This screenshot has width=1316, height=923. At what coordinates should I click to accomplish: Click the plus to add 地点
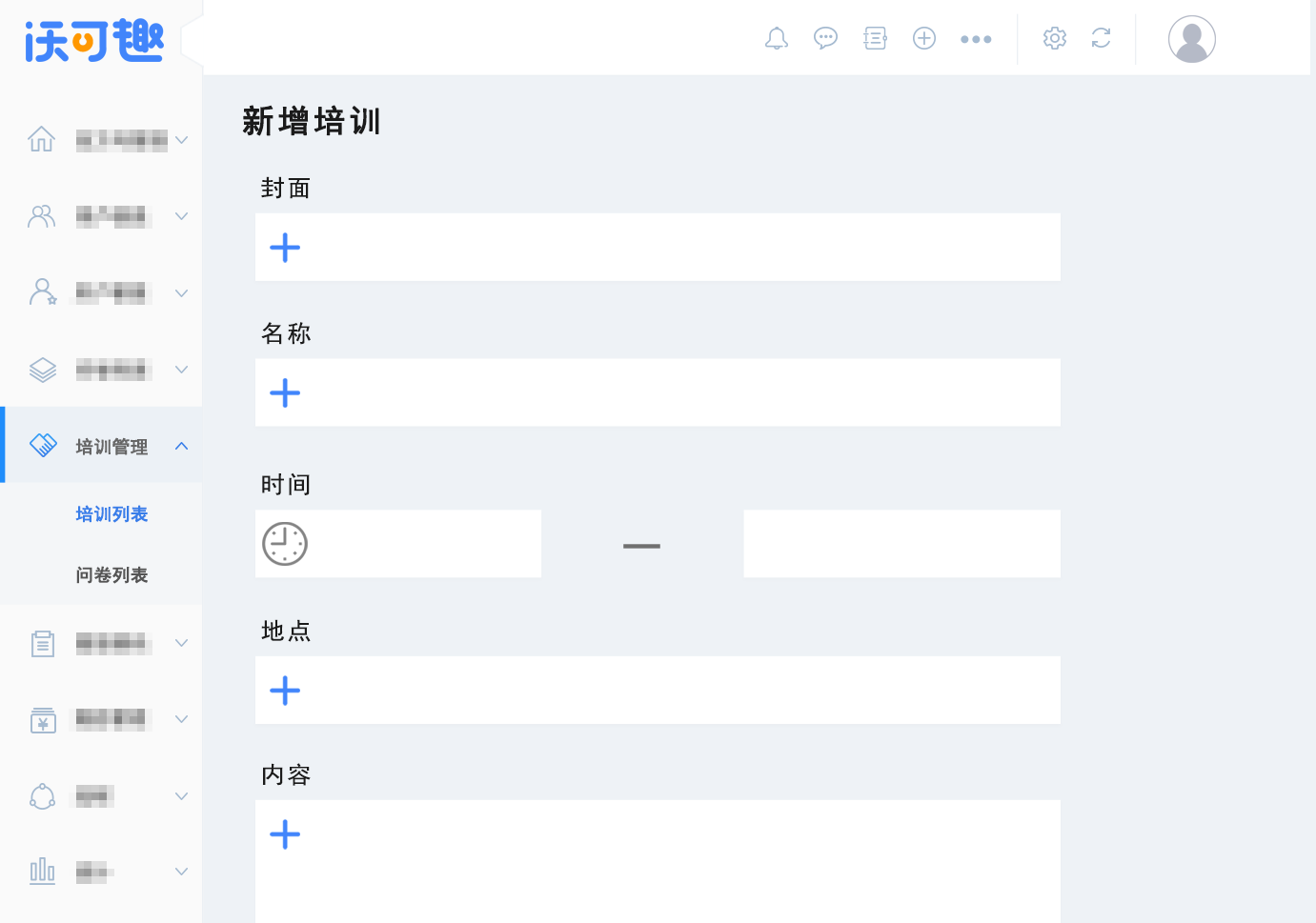coord(284,690)
